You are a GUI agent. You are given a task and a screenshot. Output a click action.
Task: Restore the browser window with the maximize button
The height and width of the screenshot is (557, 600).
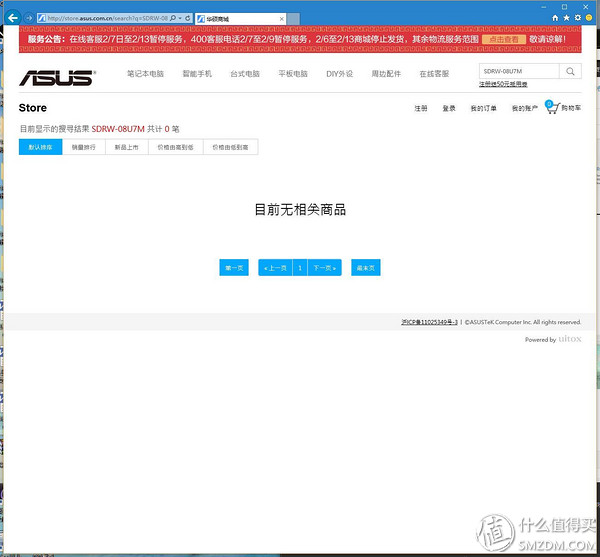(x=564, y=7)
